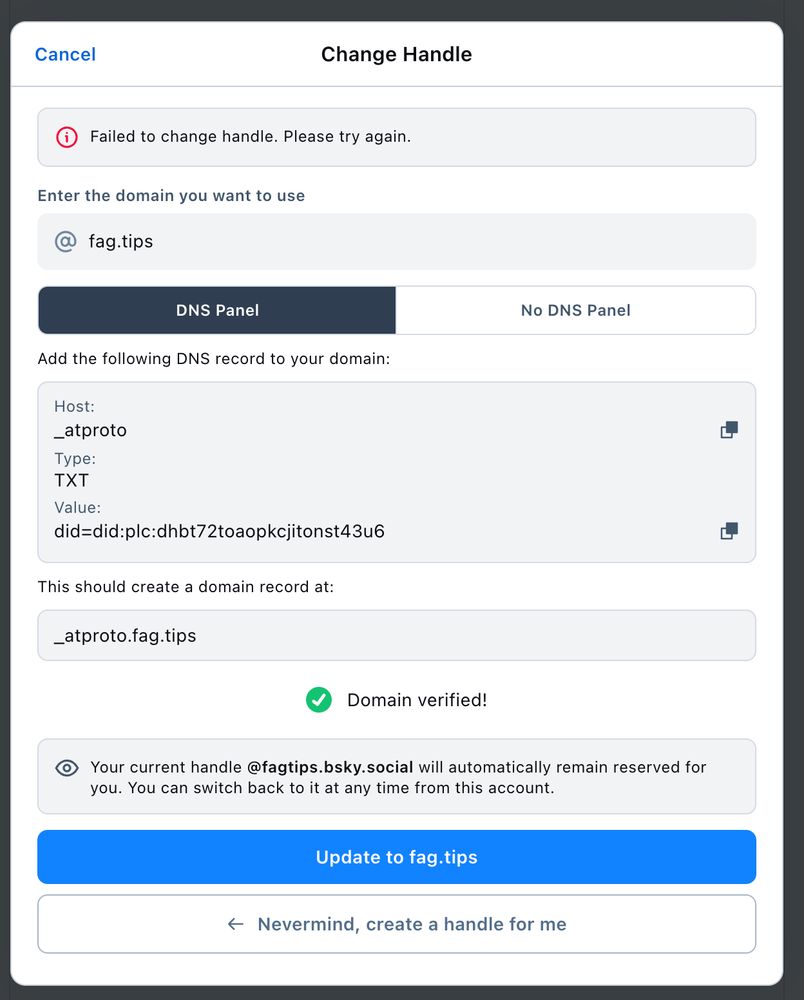Image resolution: width=804 pixels, height=1000 pixels.
Task: Click the green domain verified checkmark
Action: [319, 700]
